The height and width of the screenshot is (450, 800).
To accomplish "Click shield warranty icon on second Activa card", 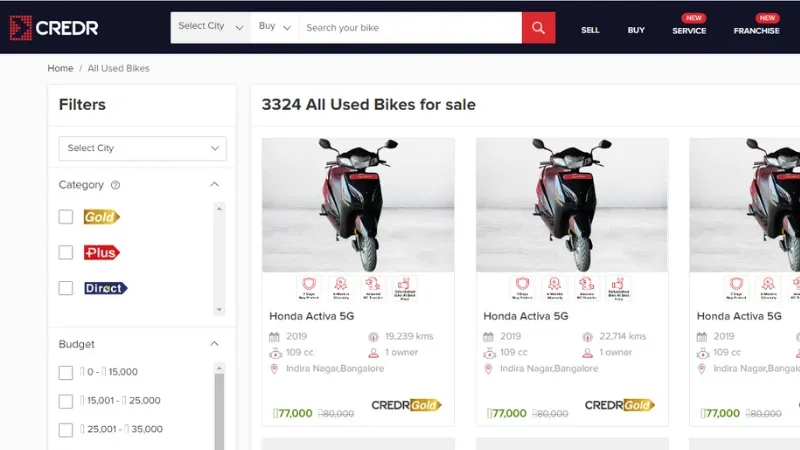I will [522, 288].
